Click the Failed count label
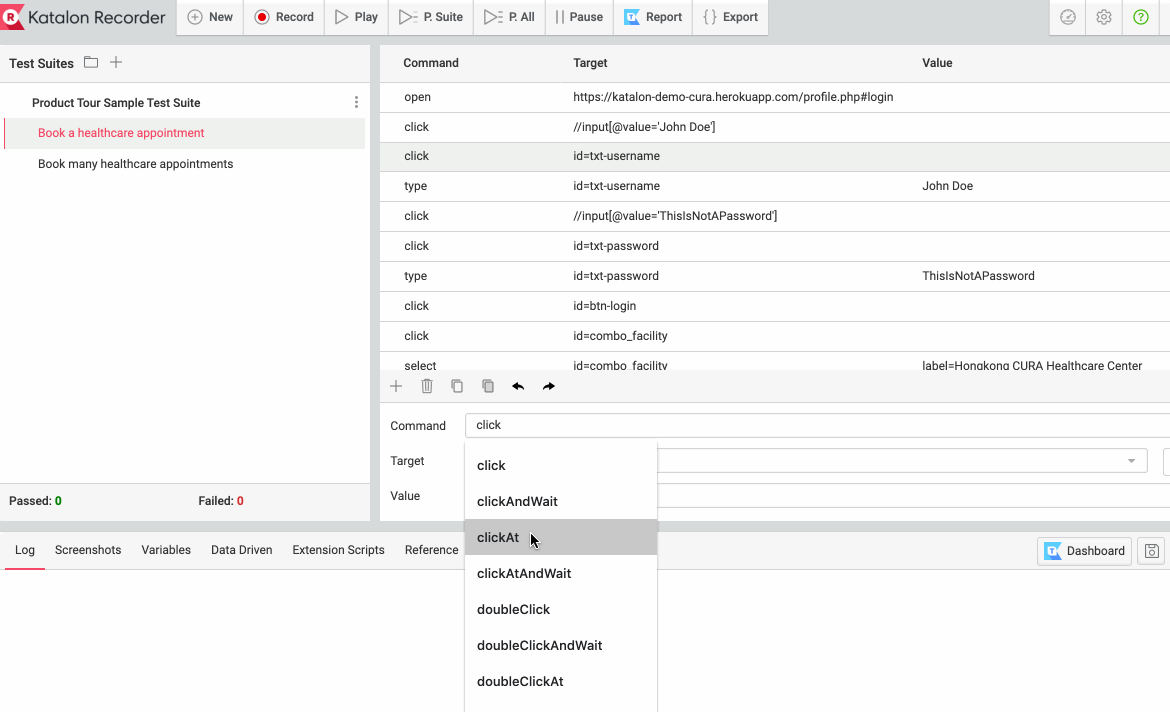This screenshot has width=1170, height=712. [x=221, y=501]
